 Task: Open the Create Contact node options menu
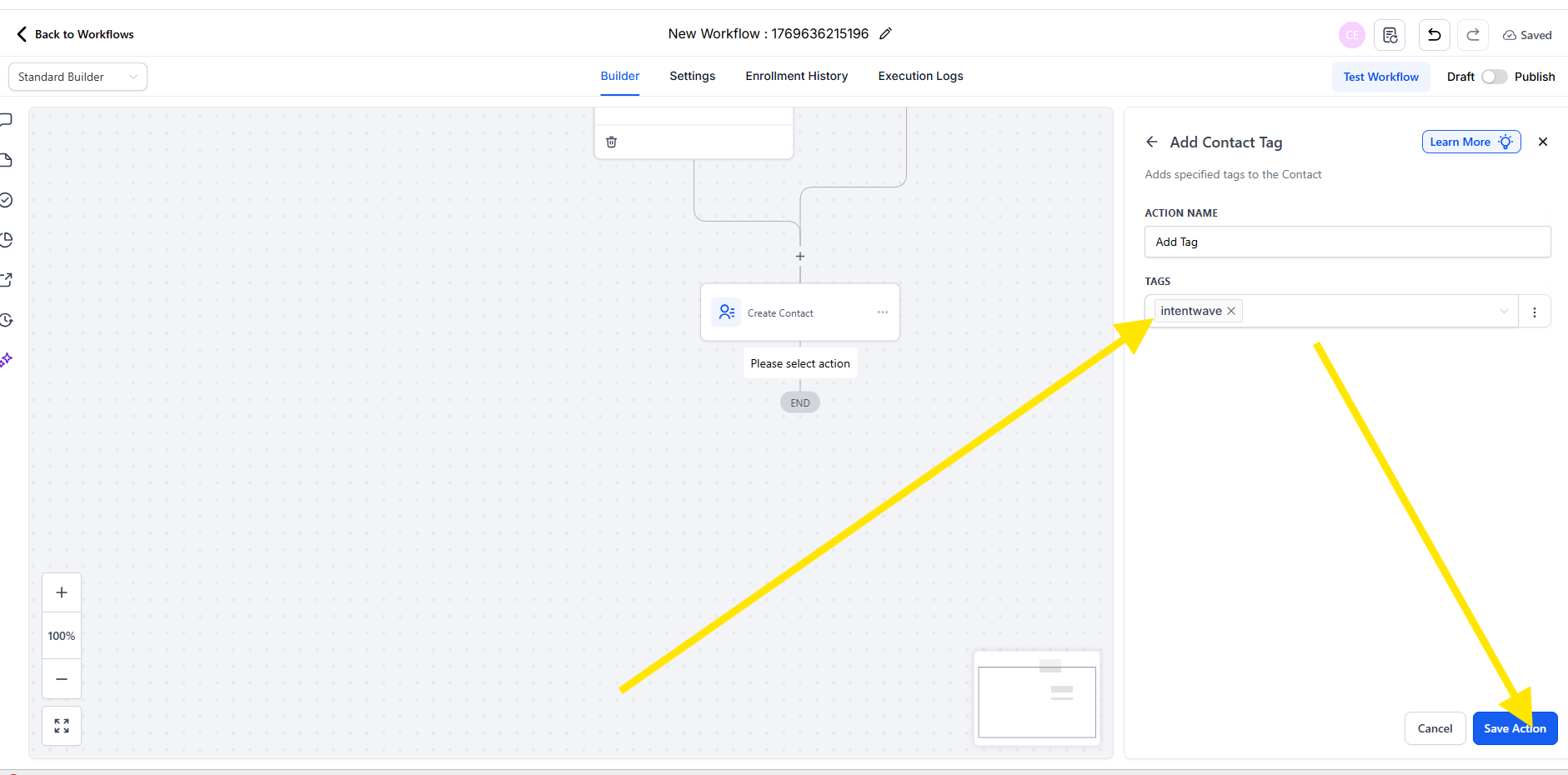coord(882,312)
